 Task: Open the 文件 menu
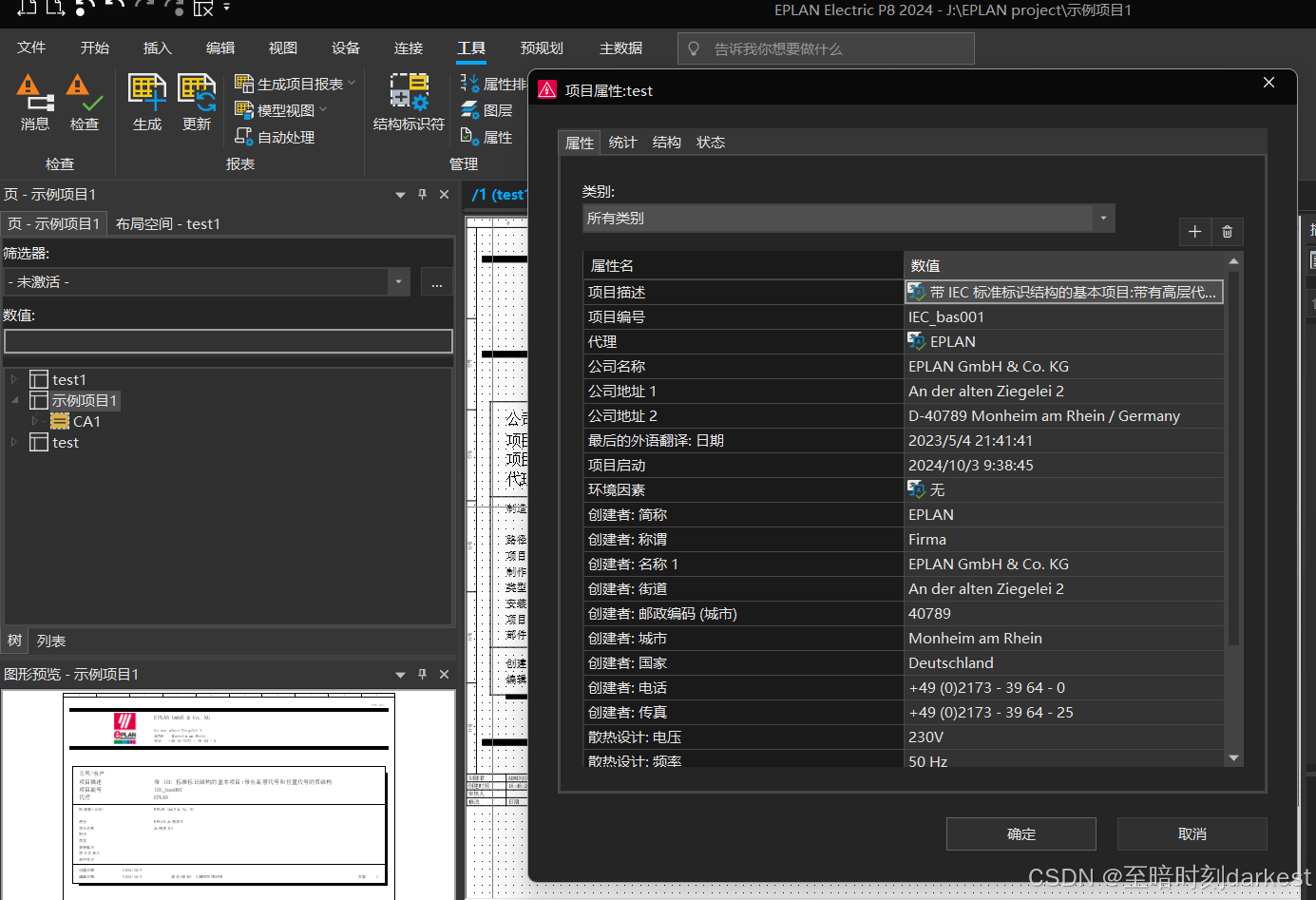click(x=31, y=48)
